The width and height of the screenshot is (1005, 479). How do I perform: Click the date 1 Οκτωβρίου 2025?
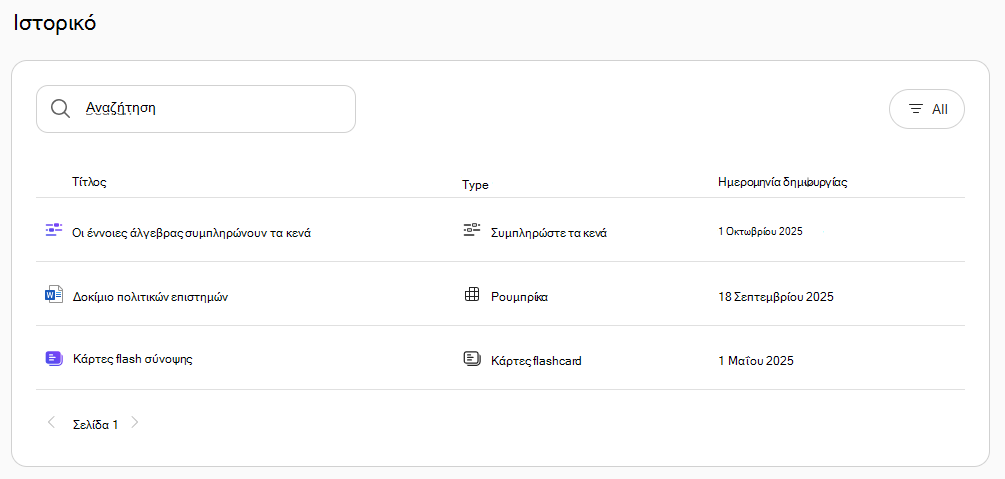(760, 231)
